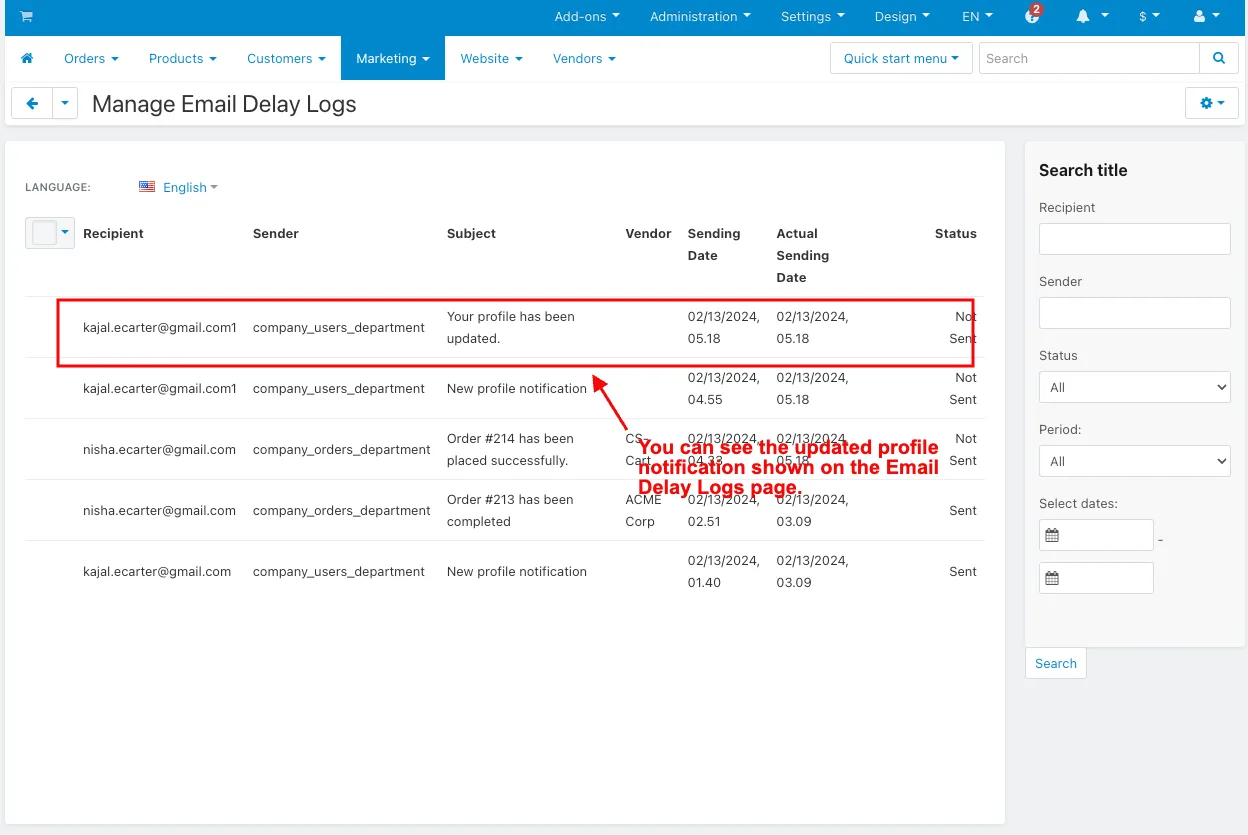Click the Status column header
This screenshot has width=1248, height=835.
(956, 233)
